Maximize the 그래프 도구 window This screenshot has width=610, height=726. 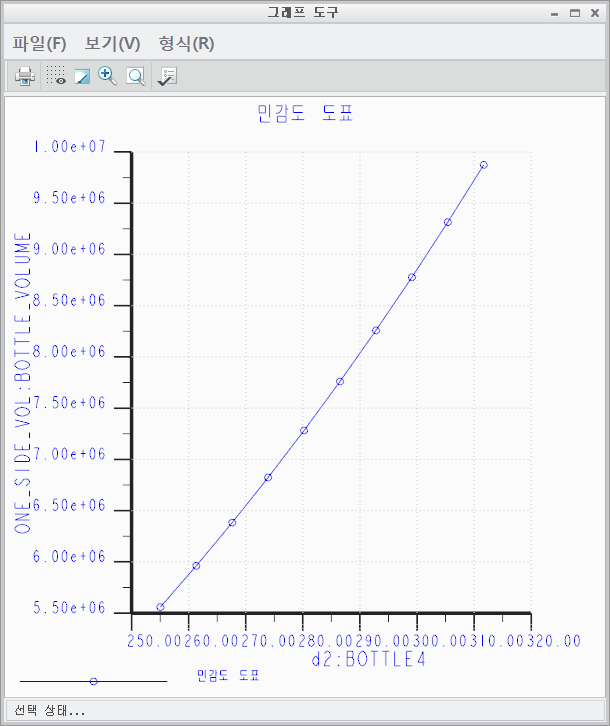[x=575, y=13]
